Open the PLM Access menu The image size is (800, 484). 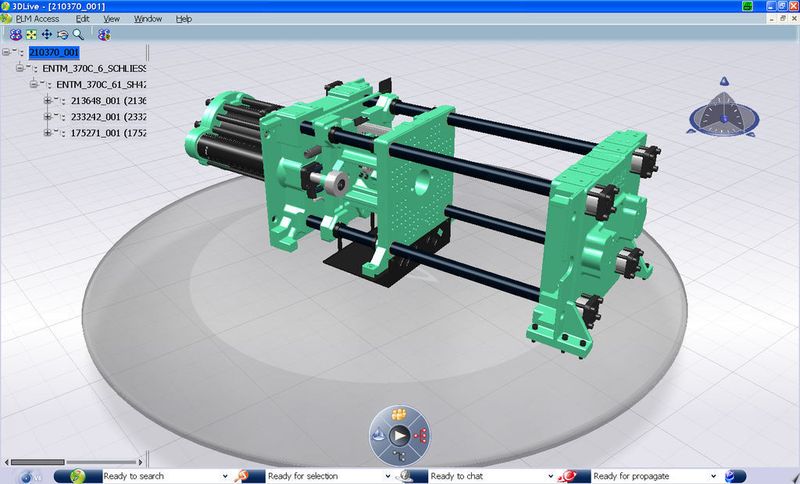coord(37,19)
